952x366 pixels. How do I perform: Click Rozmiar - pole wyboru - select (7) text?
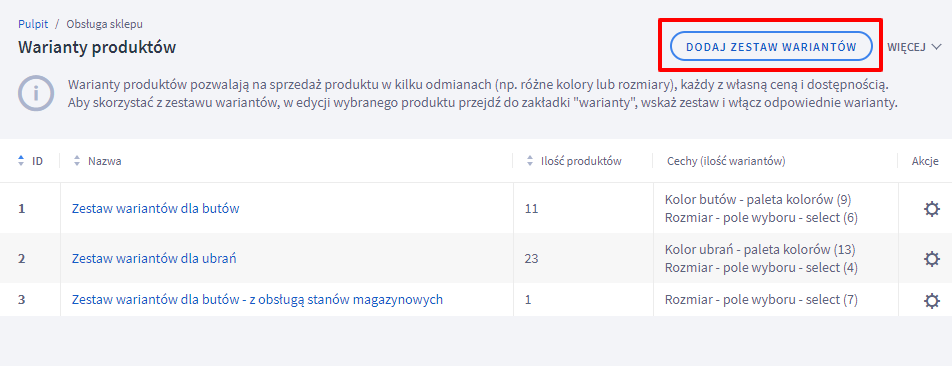pyautogui.click(x=761, y=300)
